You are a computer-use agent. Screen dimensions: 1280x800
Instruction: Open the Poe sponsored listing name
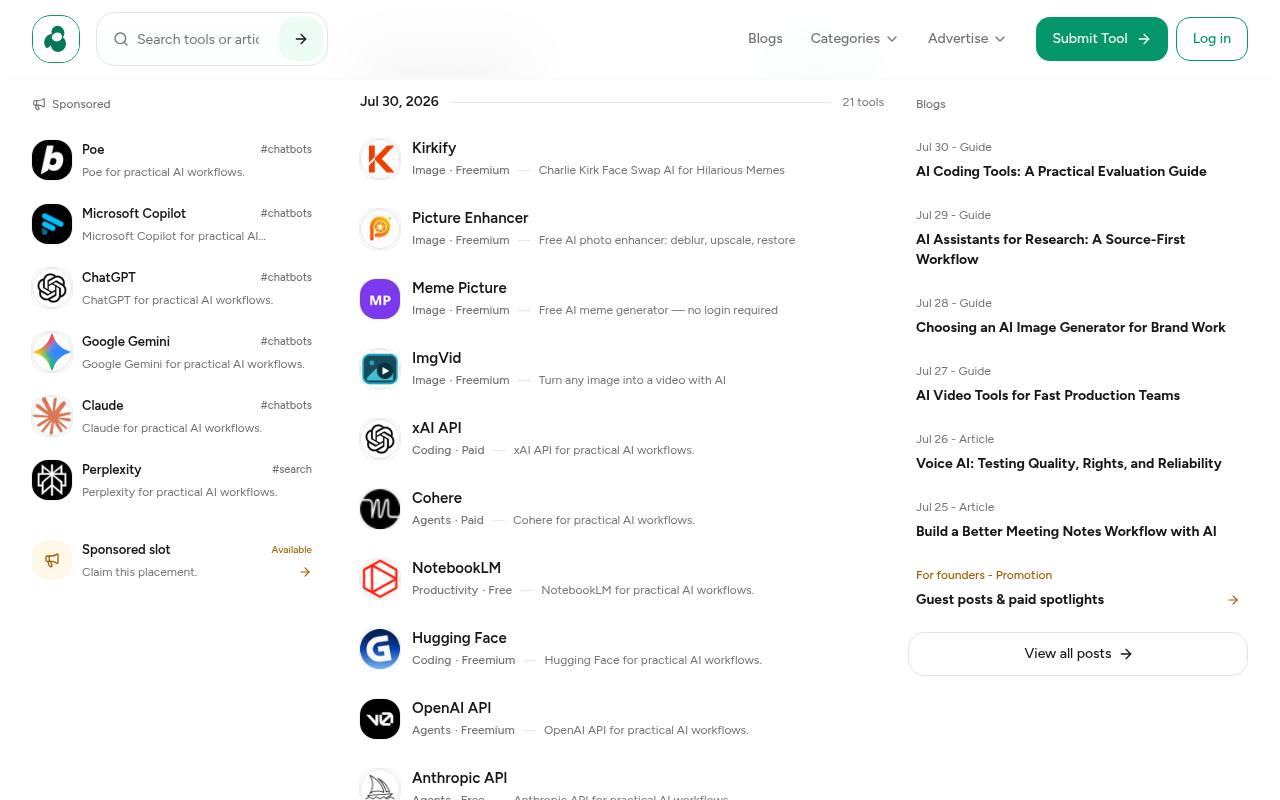pyautogui.click(x=93, y=149)
